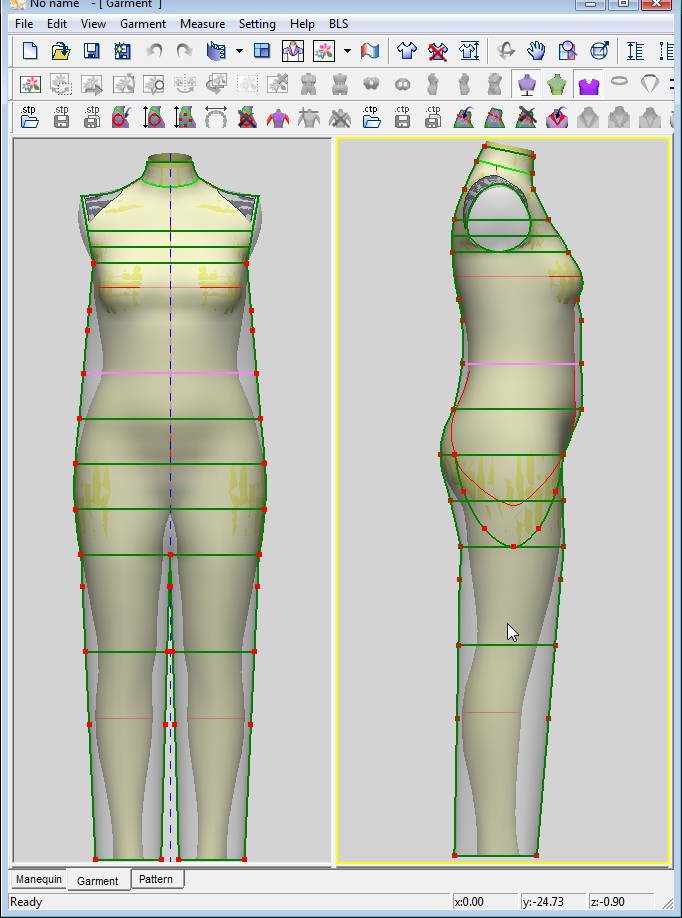Click the undo arrow in the toolbar

[155, 51]
